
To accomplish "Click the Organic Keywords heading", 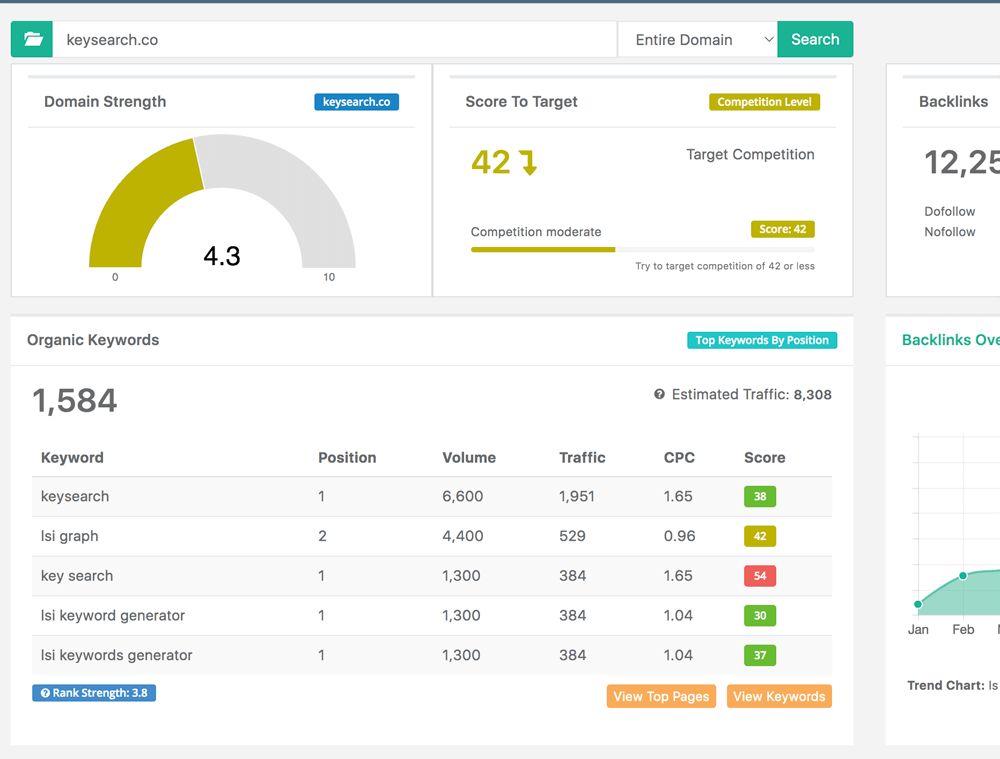I will click(93, 340).
